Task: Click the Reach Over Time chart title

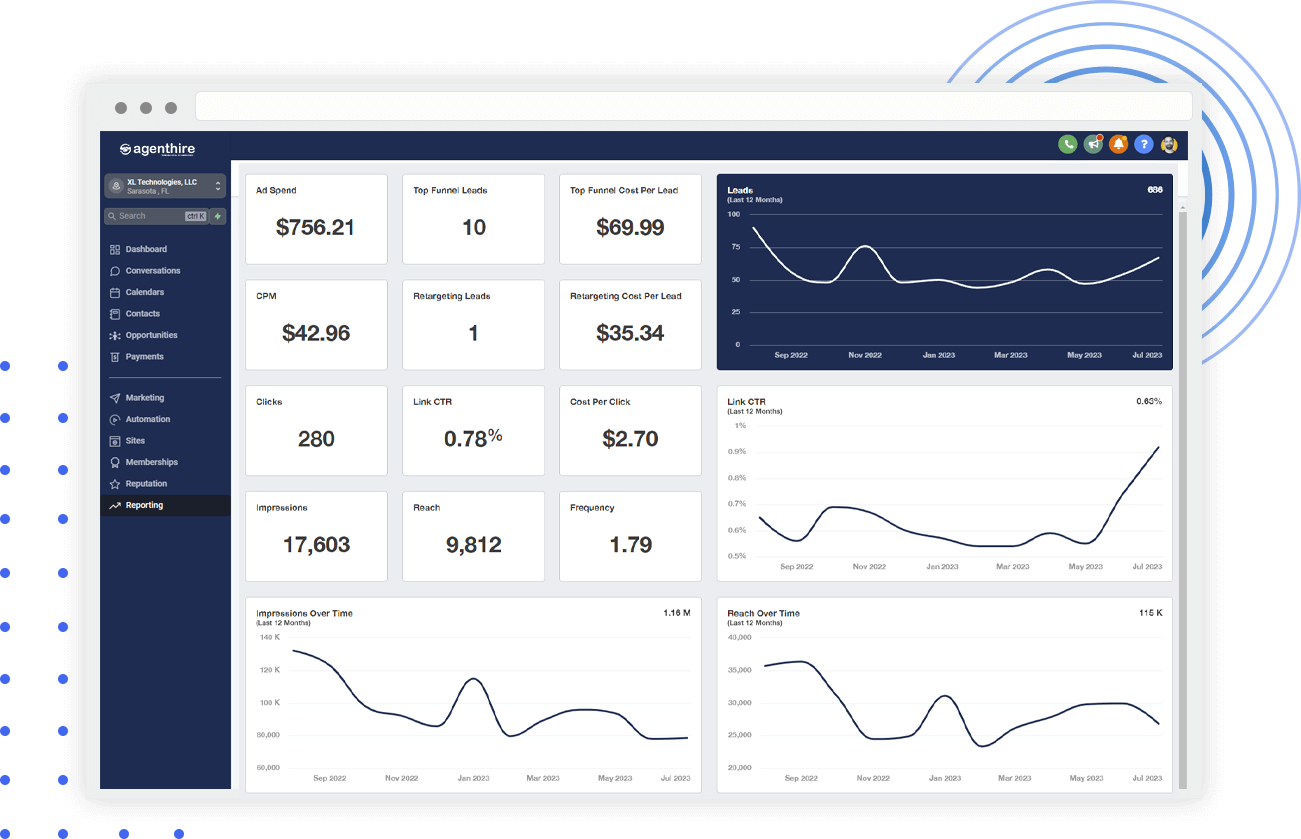Action: [x=763, y=613]
